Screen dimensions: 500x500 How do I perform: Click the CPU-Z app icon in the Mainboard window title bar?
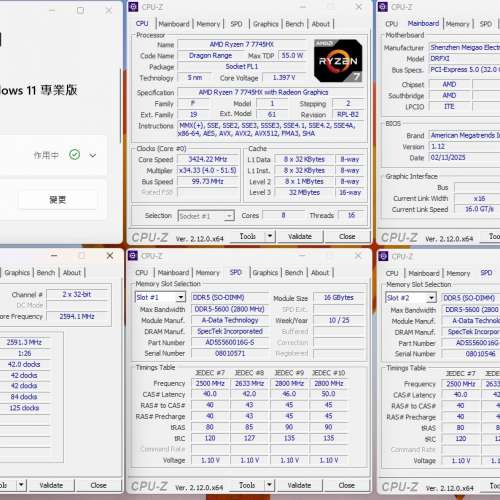pos(383,7)
